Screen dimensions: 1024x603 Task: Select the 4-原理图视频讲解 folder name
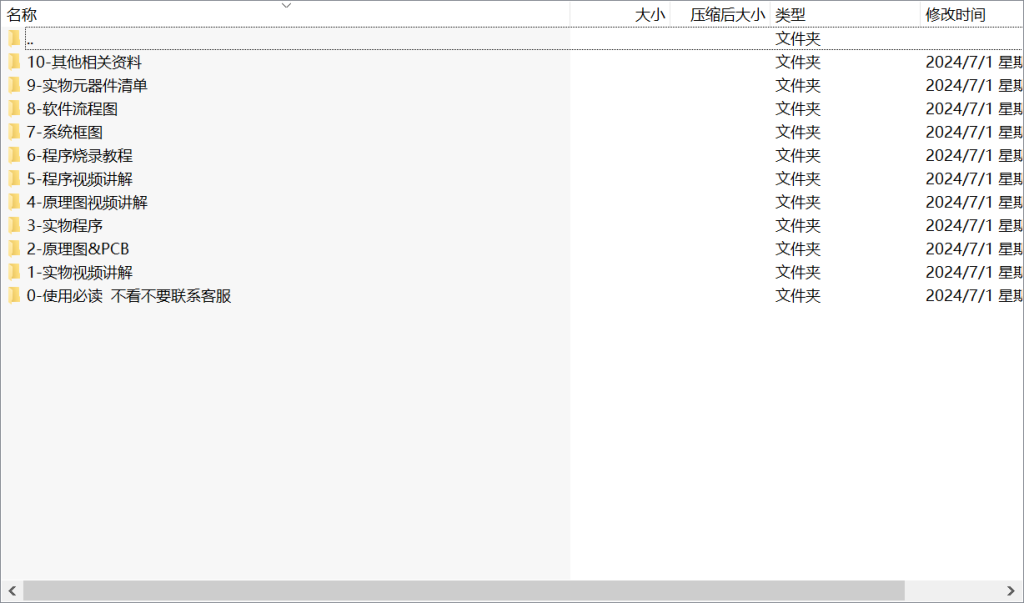[x=87, y=202]
